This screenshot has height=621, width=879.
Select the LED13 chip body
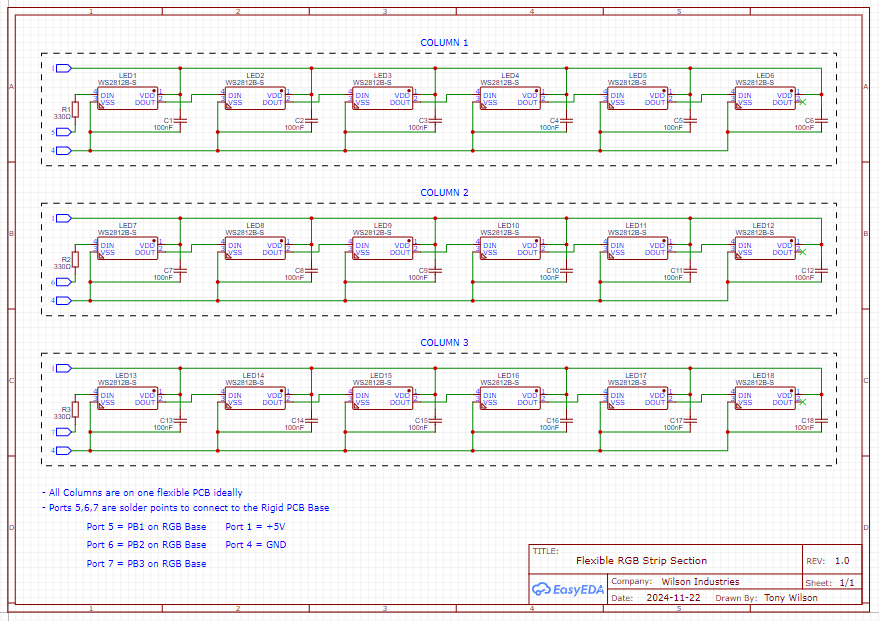point(127,398)
